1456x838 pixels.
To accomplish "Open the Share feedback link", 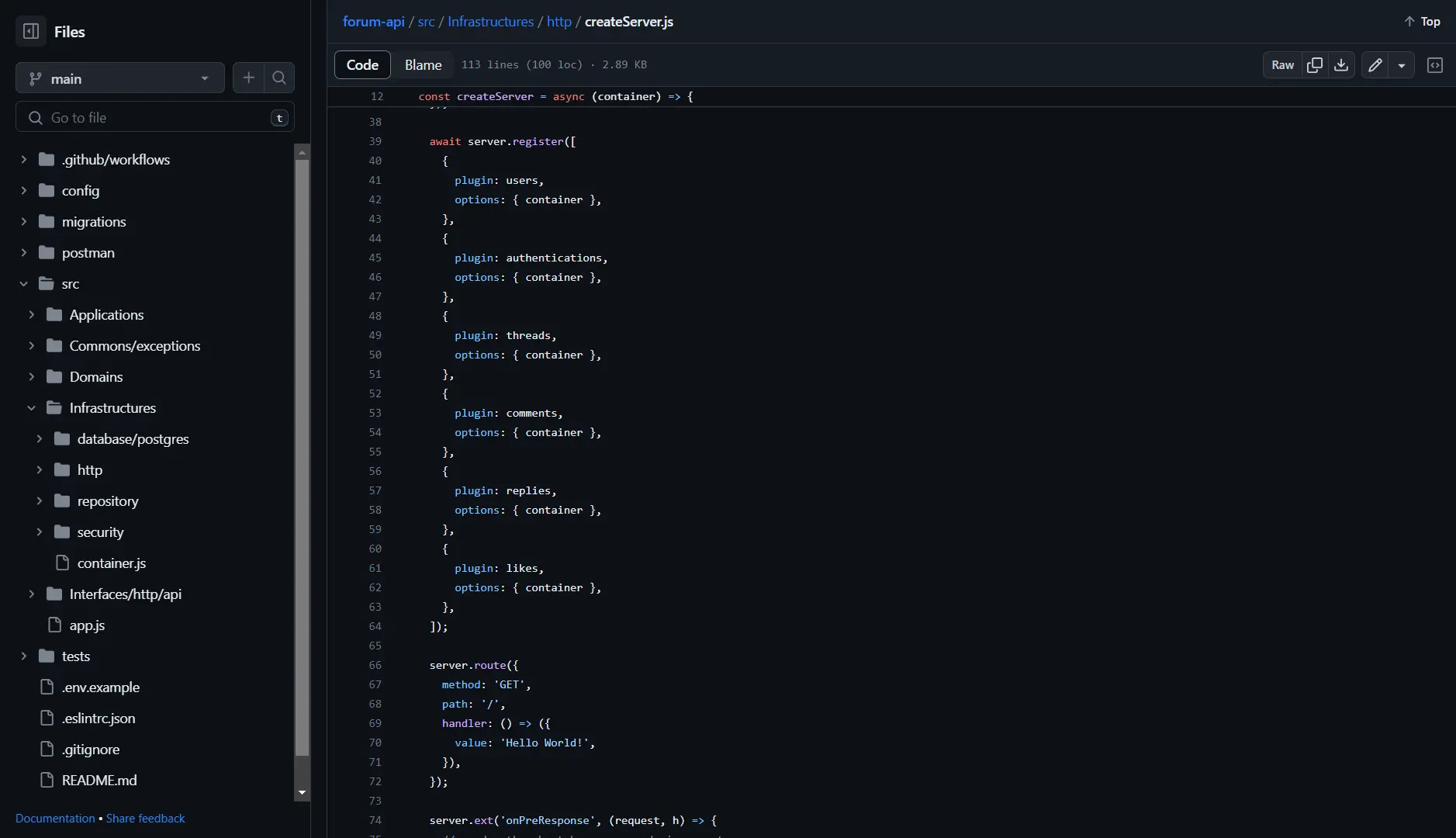I will (x=145, y=819).
